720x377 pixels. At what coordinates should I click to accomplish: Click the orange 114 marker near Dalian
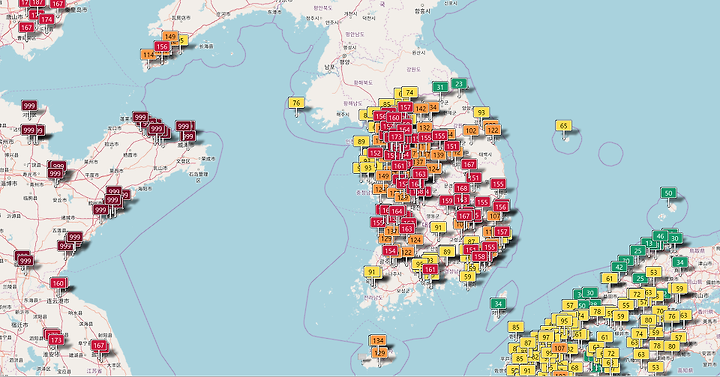pos(148,55)
